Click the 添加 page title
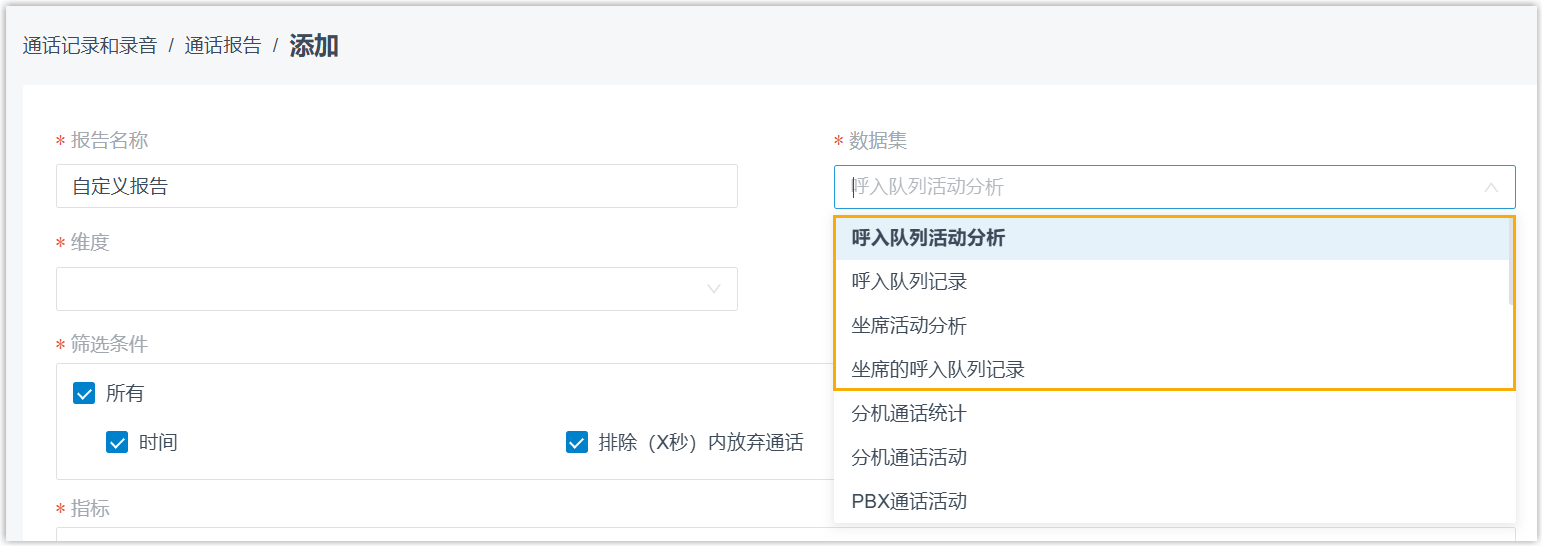The image size is (1543, 547). point(314,46)
